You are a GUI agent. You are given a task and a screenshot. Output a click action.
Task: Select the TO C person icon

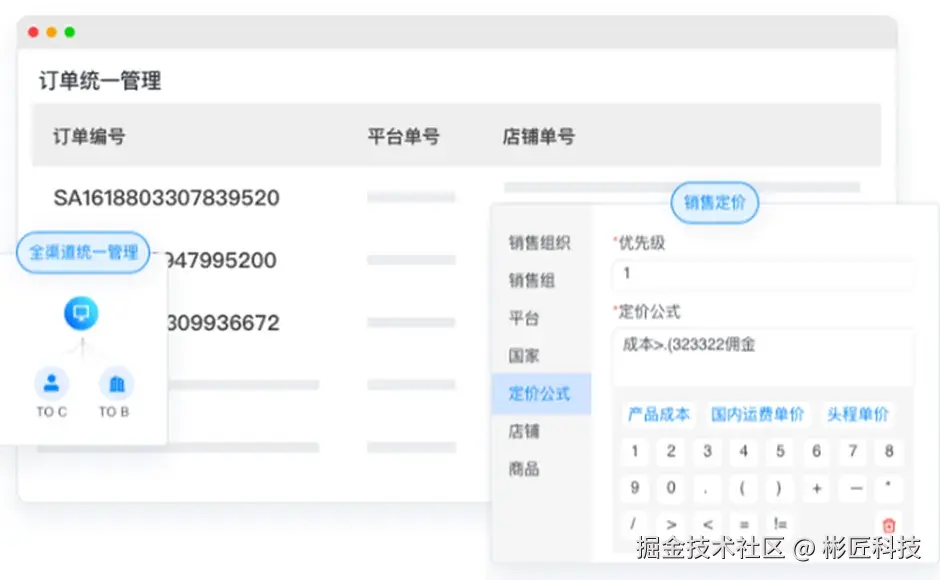click(51, 384)
